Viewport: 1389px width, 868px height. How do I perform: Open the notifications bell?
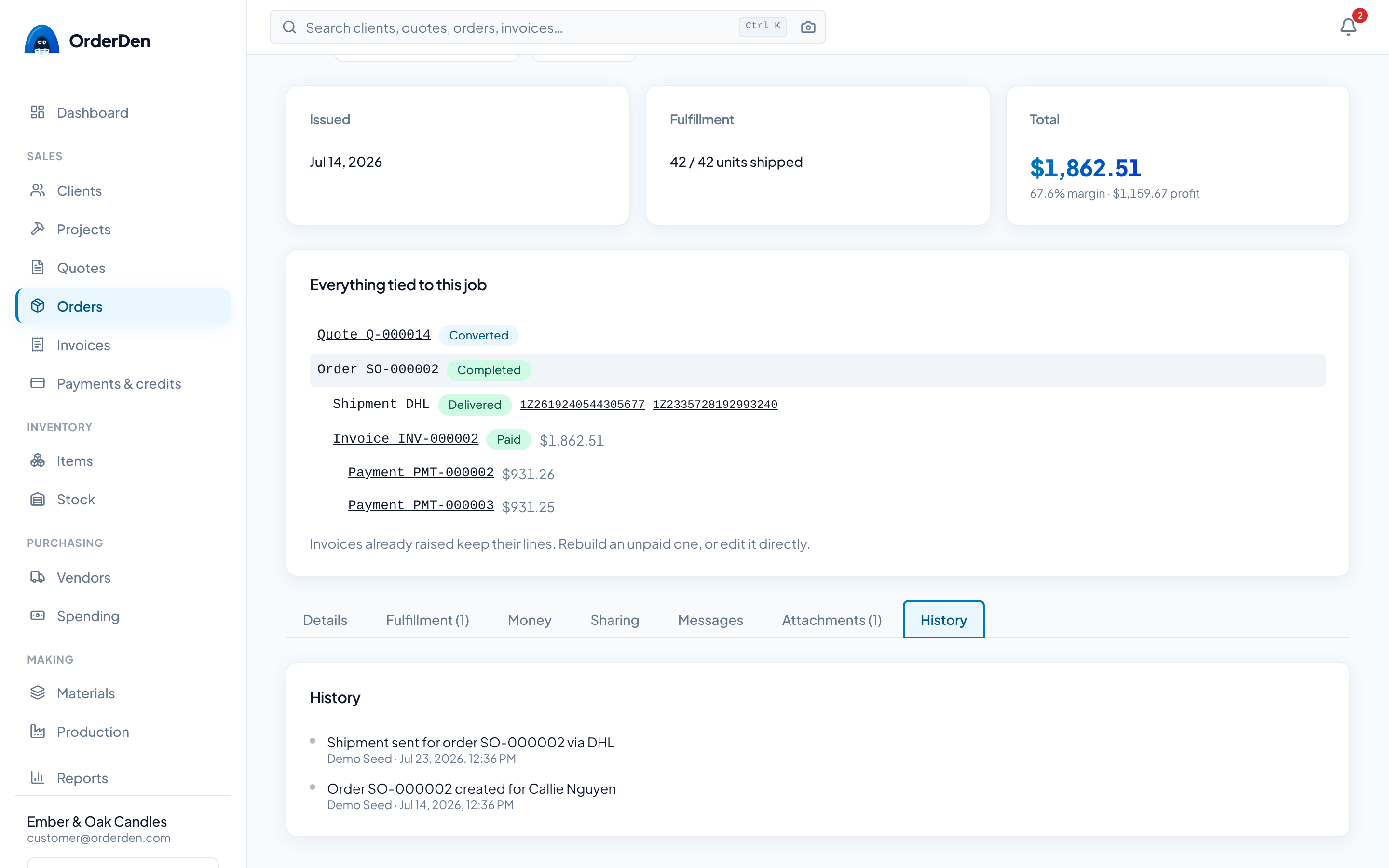tap(1348, 27)
